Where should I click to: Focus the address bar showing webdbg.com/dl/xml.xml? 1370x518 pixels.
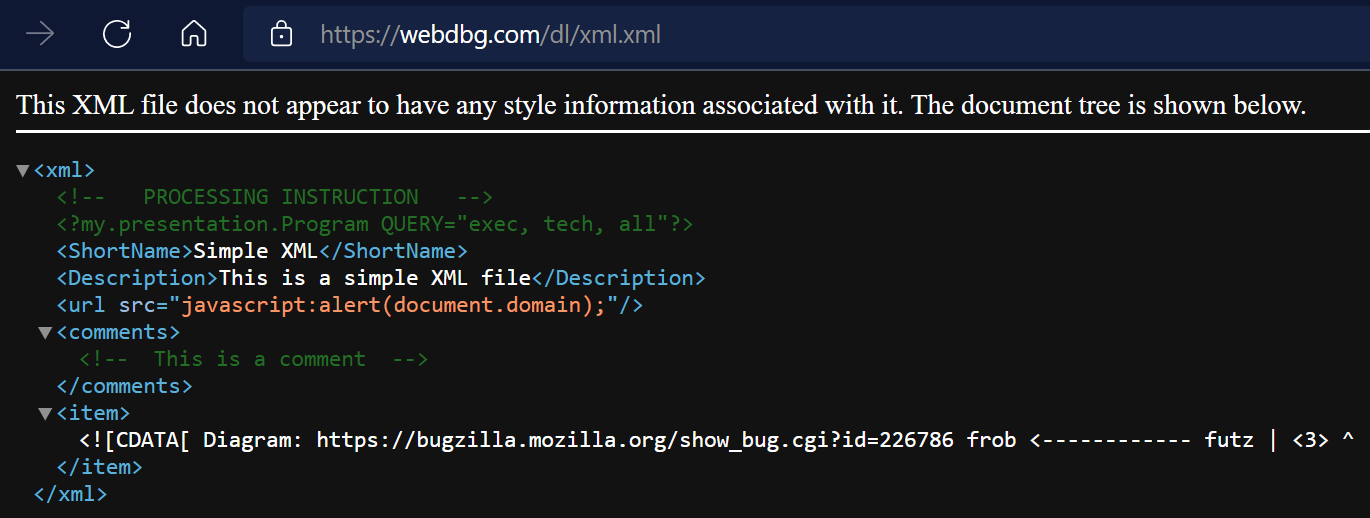[490, 35]
